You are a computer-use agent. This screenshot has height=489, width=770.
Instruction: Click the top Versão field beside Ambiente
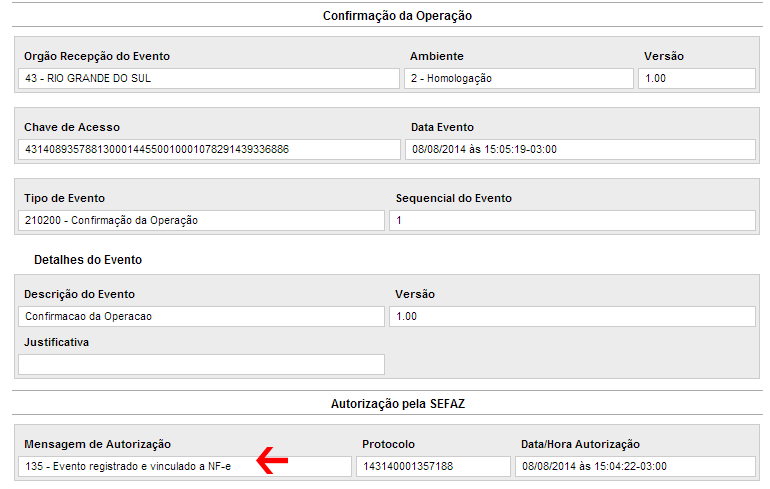click(696, 78)
